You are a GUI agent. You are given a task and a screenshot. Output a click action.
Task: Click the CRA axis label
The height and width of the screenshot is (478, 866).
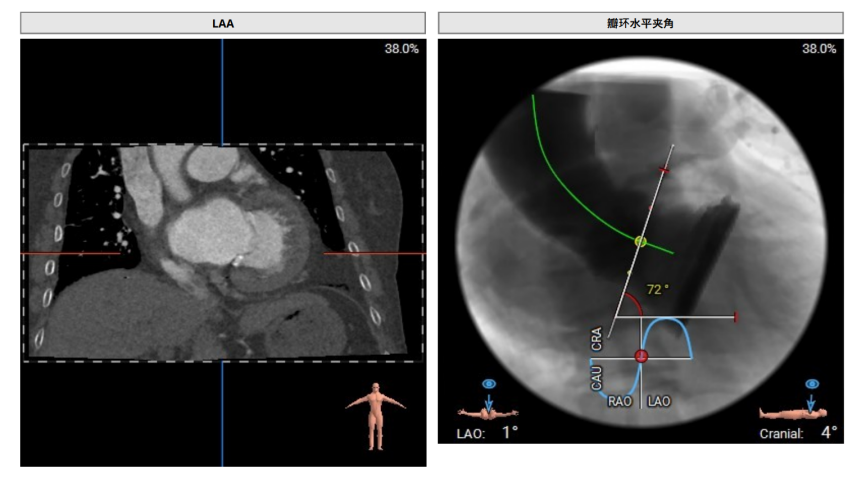tap(596, 339)
